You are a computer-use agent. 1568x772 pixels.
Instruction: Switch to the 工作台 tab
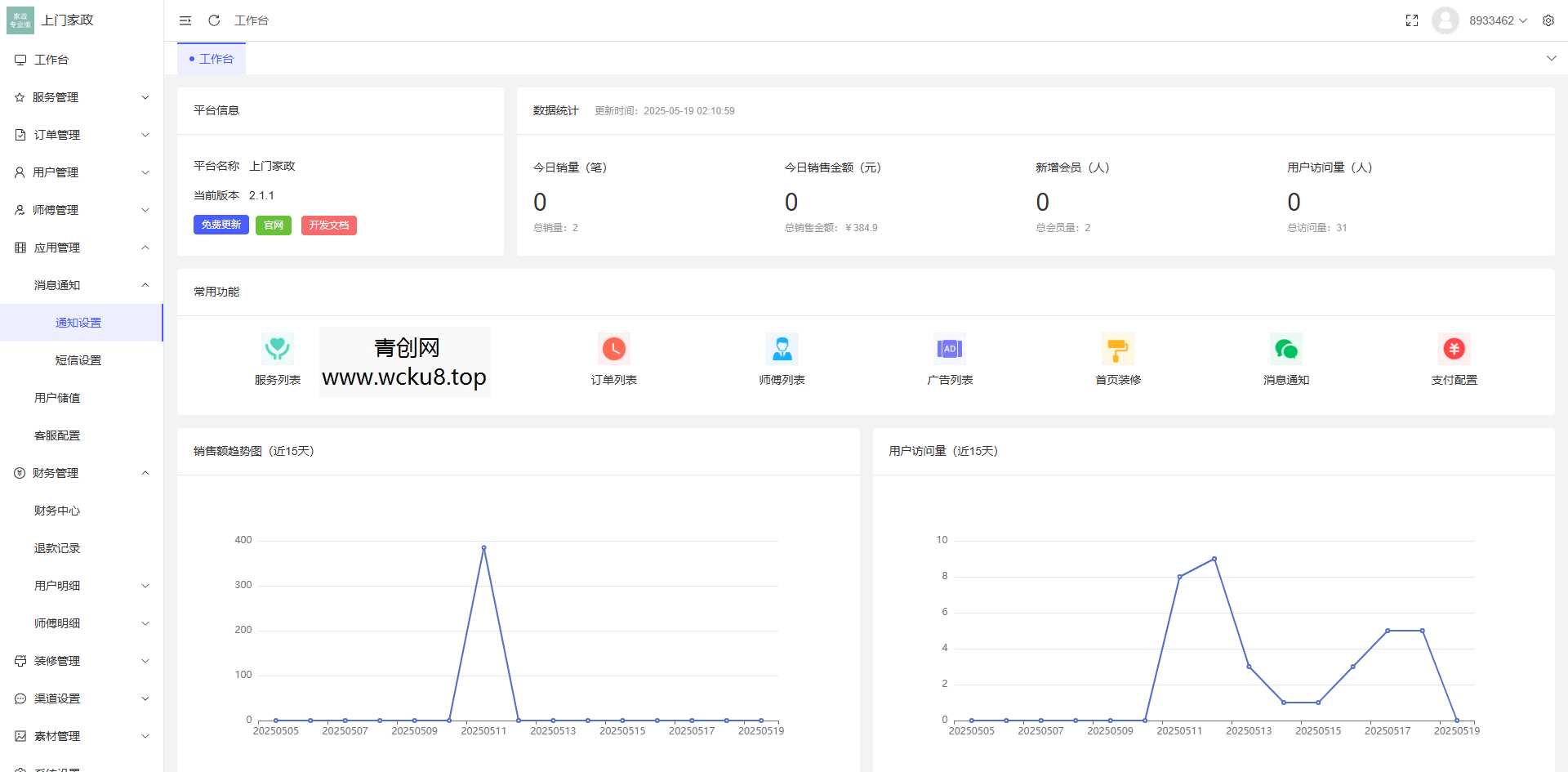click(x=212, y=59)
